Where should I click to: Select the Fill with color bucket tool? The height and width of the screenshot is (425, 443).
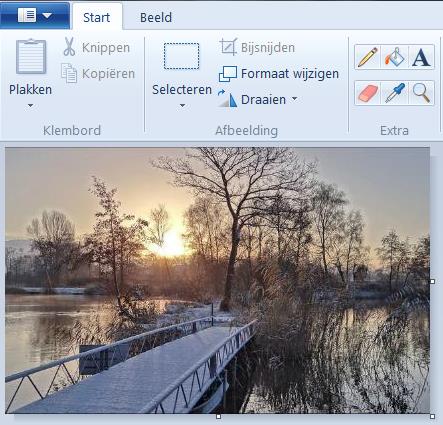[395, 57]
